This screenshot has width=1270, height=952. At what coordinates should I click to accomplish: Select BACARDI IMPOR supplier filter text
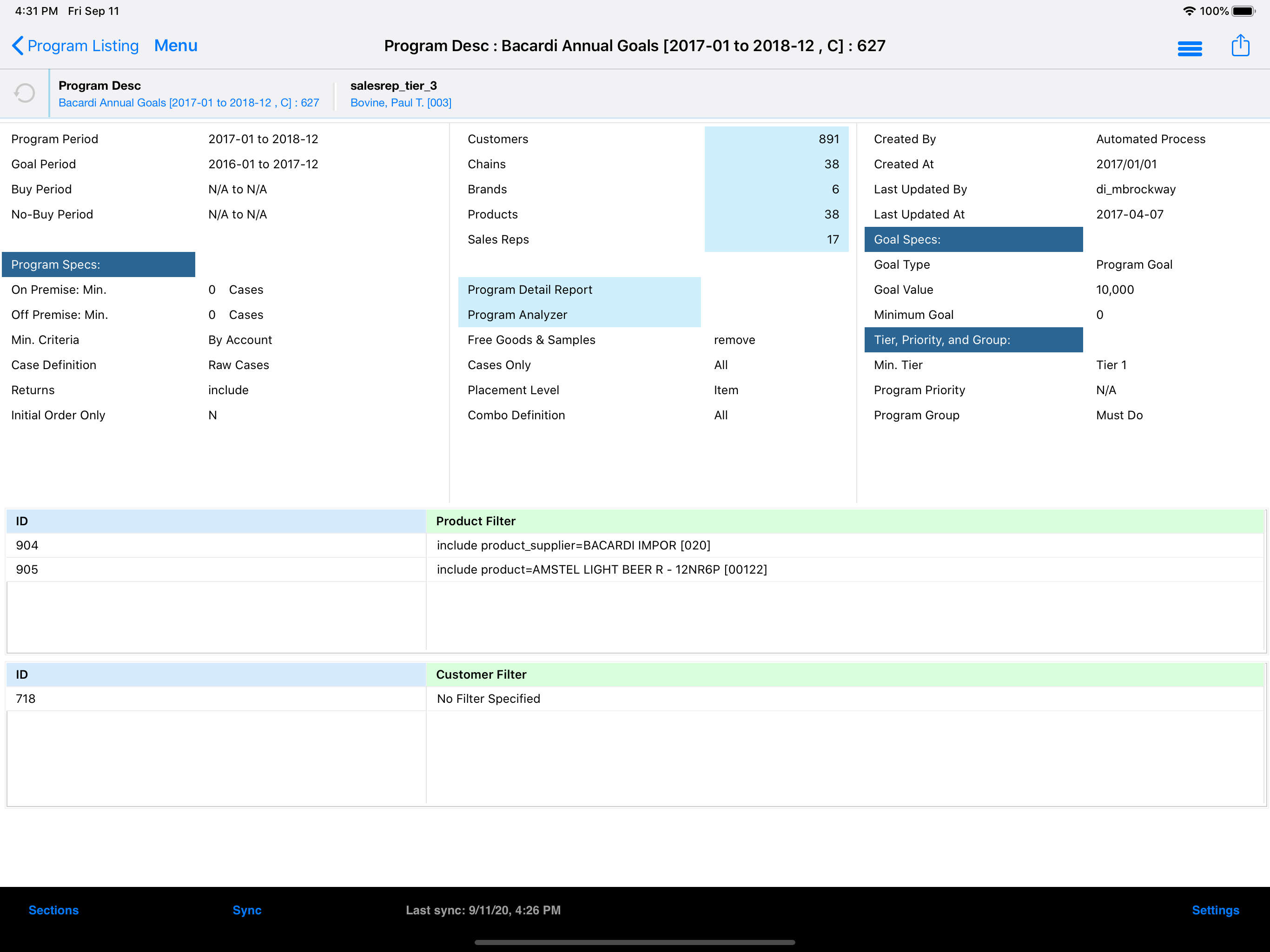coord(574,545)
